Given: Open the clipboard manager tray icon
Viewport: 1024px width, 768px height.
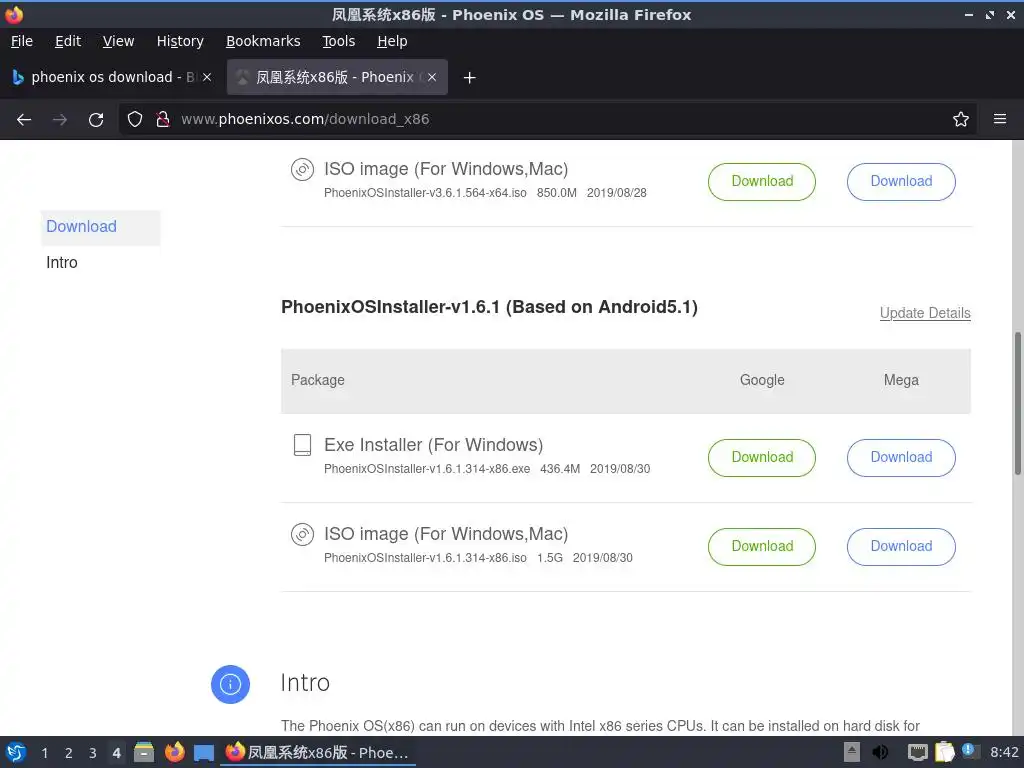Looking at the screenshot, I should pyautogui.click(x=944, y=752).
